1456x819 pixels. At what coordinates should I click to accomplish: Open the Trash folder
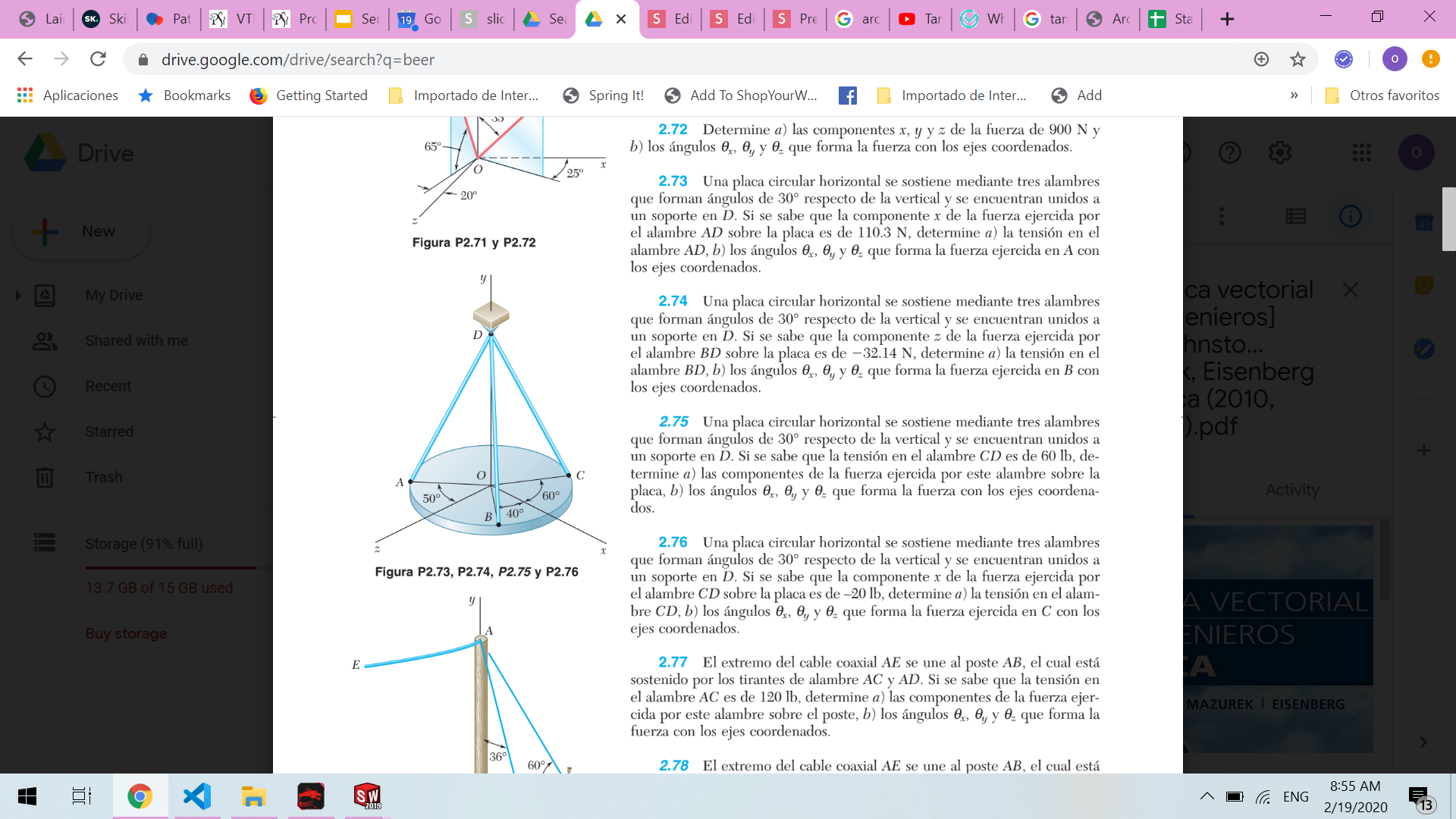tap(103, 478)
